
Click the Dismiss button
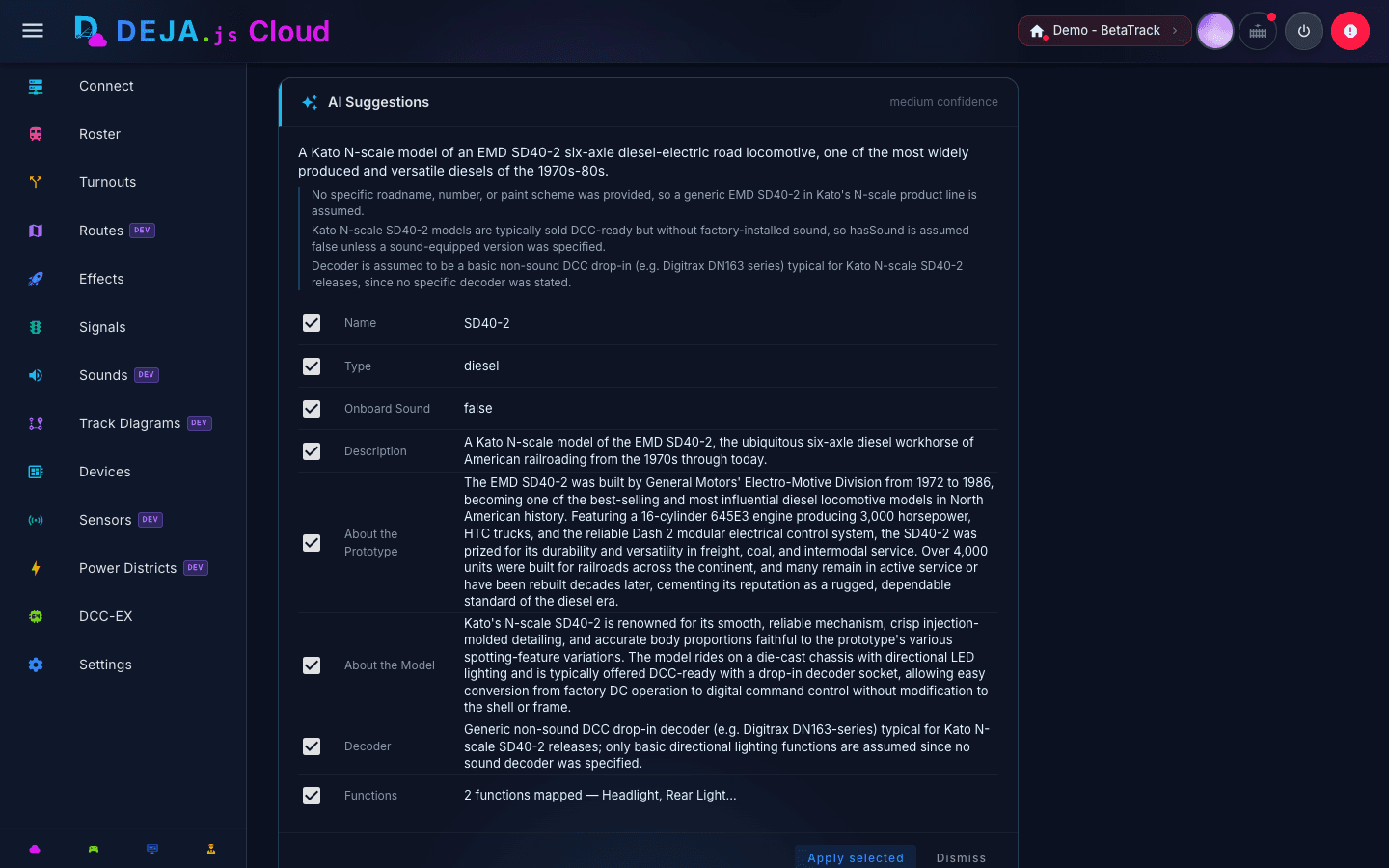point(961,857)
